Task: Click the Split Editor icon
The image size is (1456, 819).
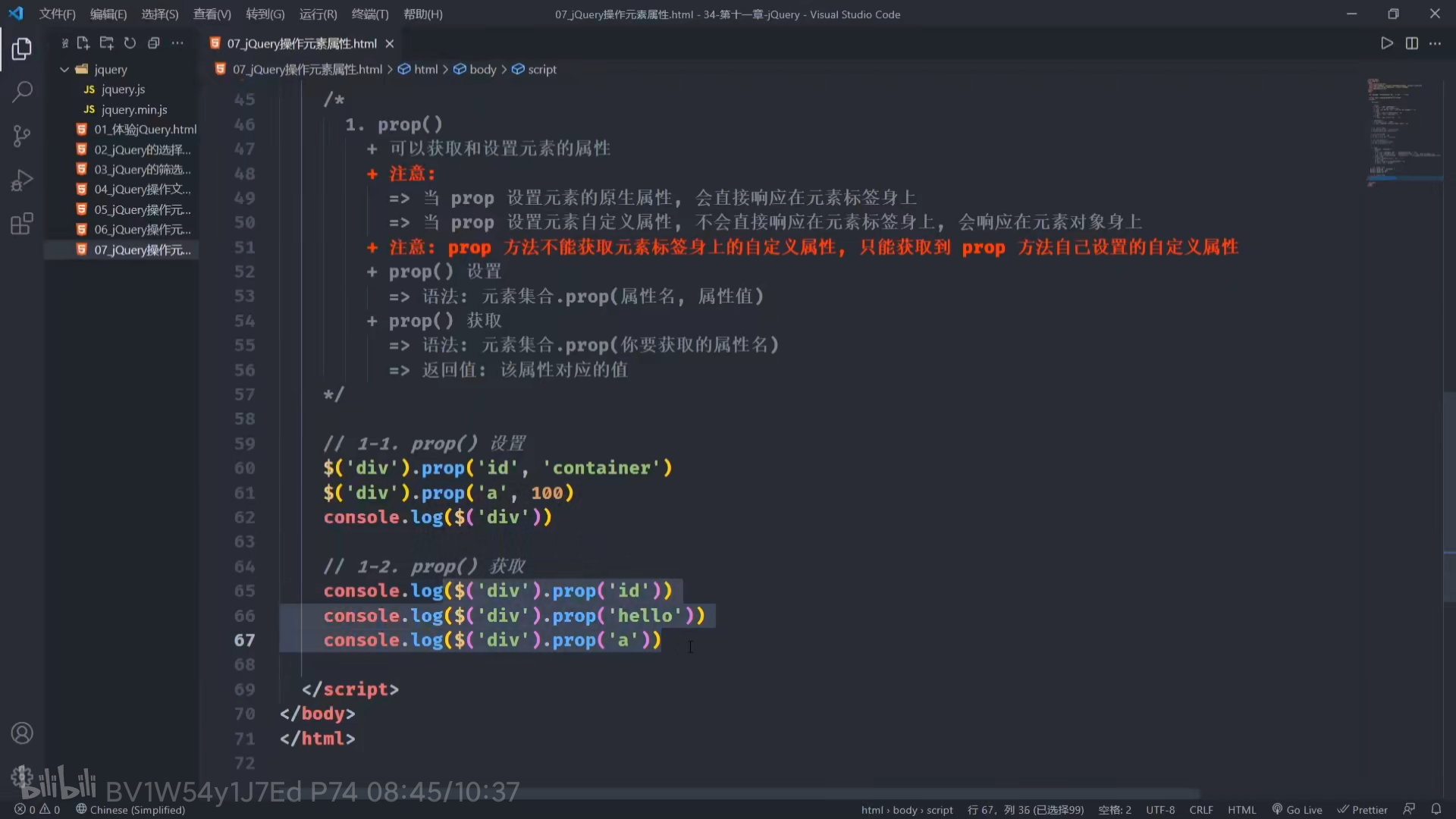Action: coord(1411,43)
